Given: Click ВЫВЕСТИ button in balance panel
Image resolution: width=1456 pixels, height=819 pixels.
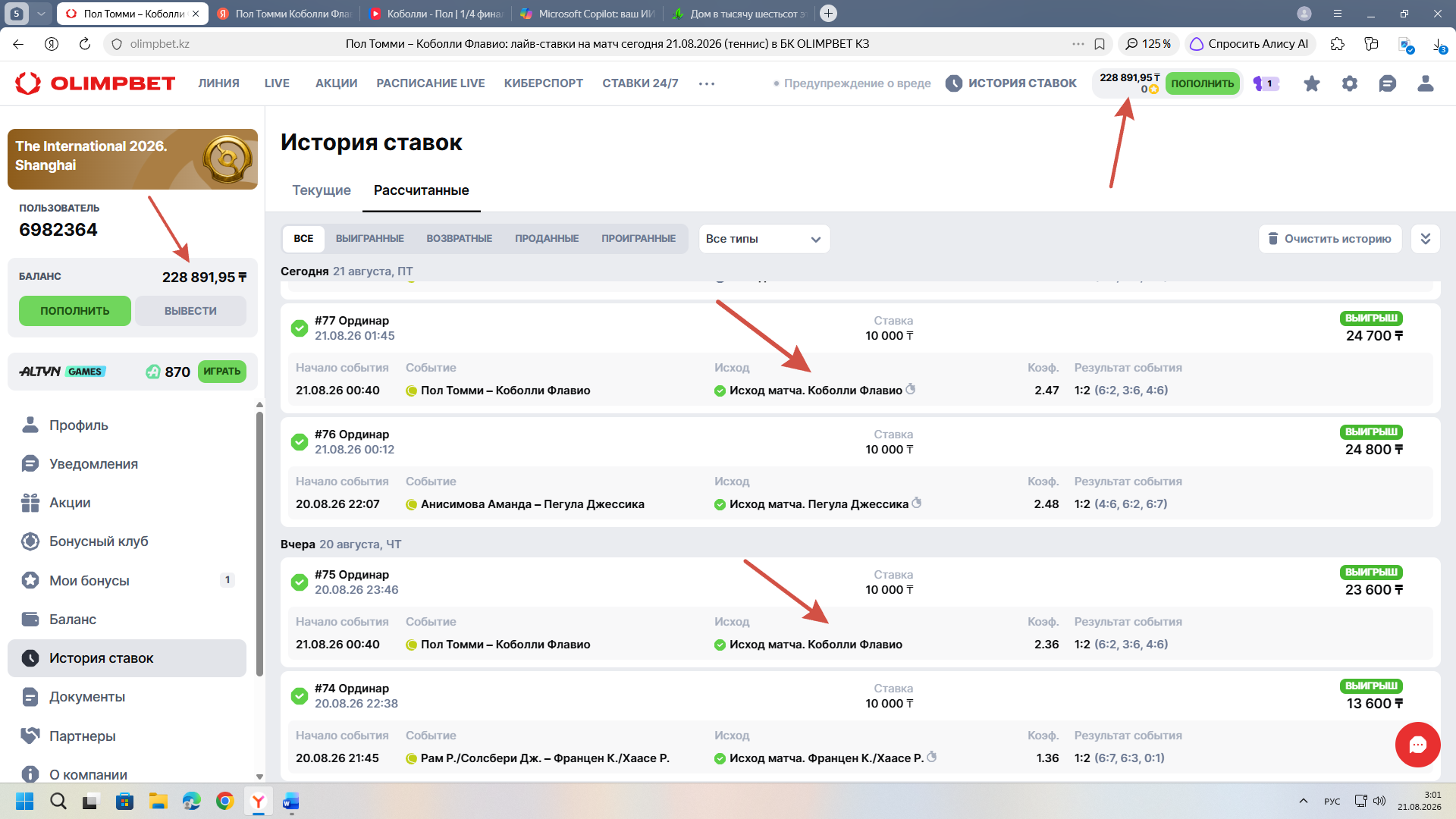Looking at the screenshot, I should 190,311.
